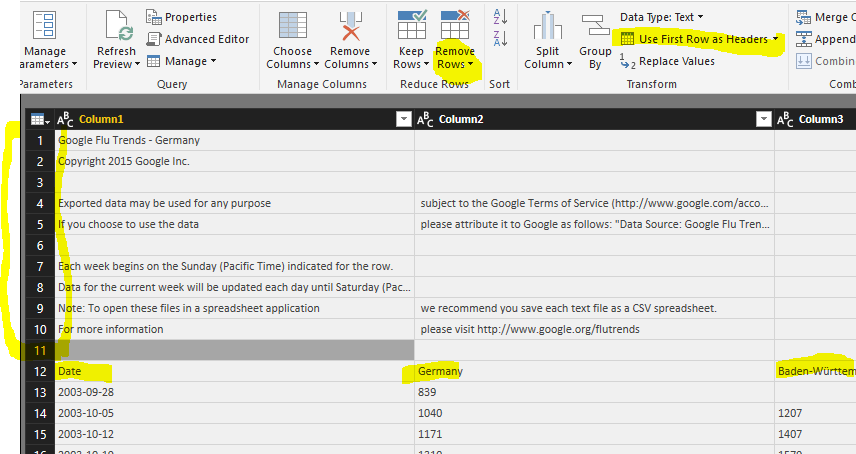Open query Properties

coord(181,17)
